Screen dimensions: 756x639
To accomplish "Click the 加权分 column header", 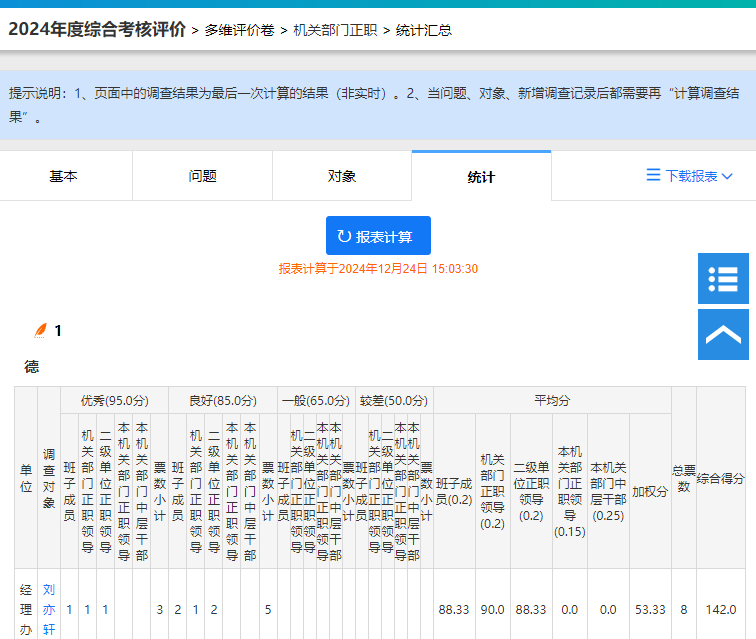I will pos(650,491).
